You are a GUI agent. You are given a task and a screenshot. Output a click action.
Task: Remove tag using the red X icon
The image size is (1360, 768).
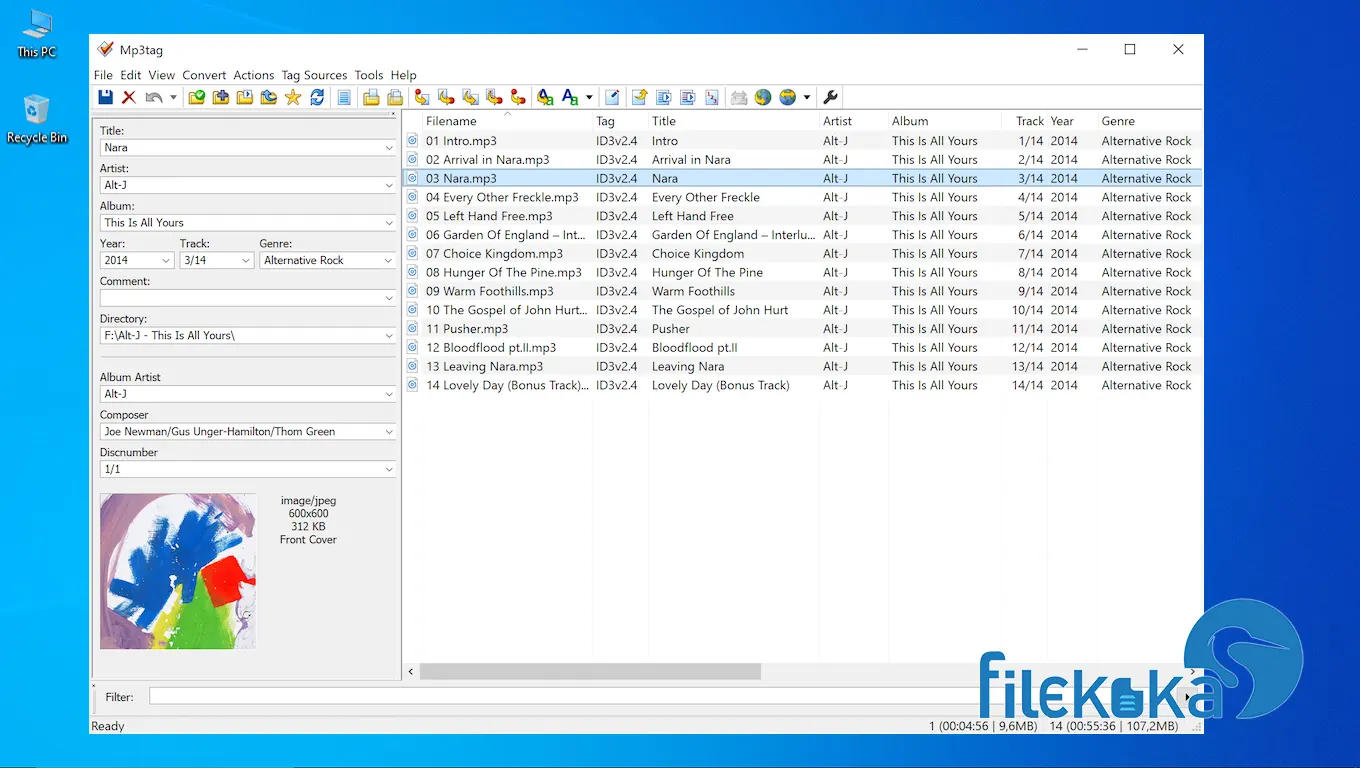129,97
